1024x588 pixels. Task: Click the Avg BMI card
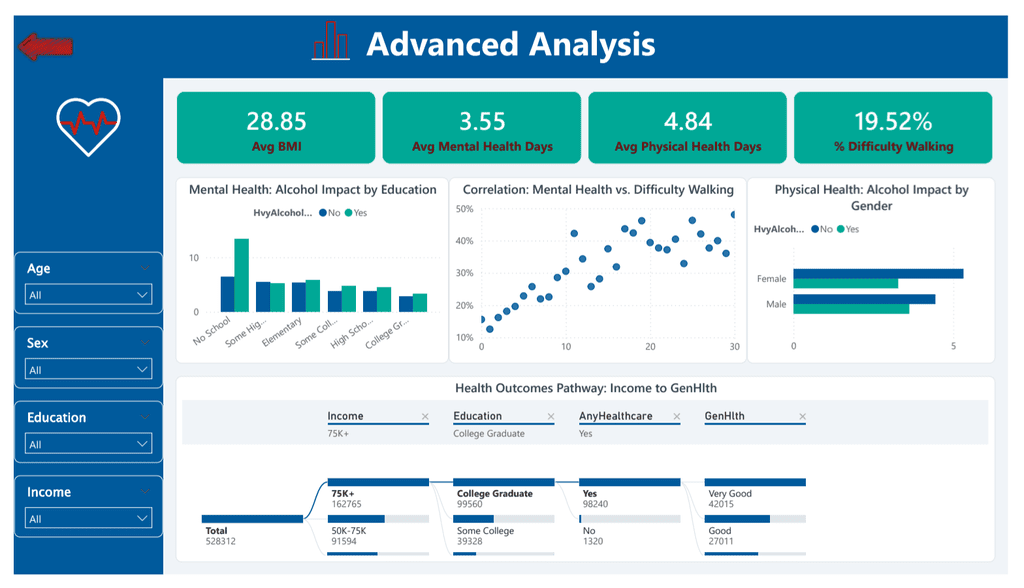276,127
